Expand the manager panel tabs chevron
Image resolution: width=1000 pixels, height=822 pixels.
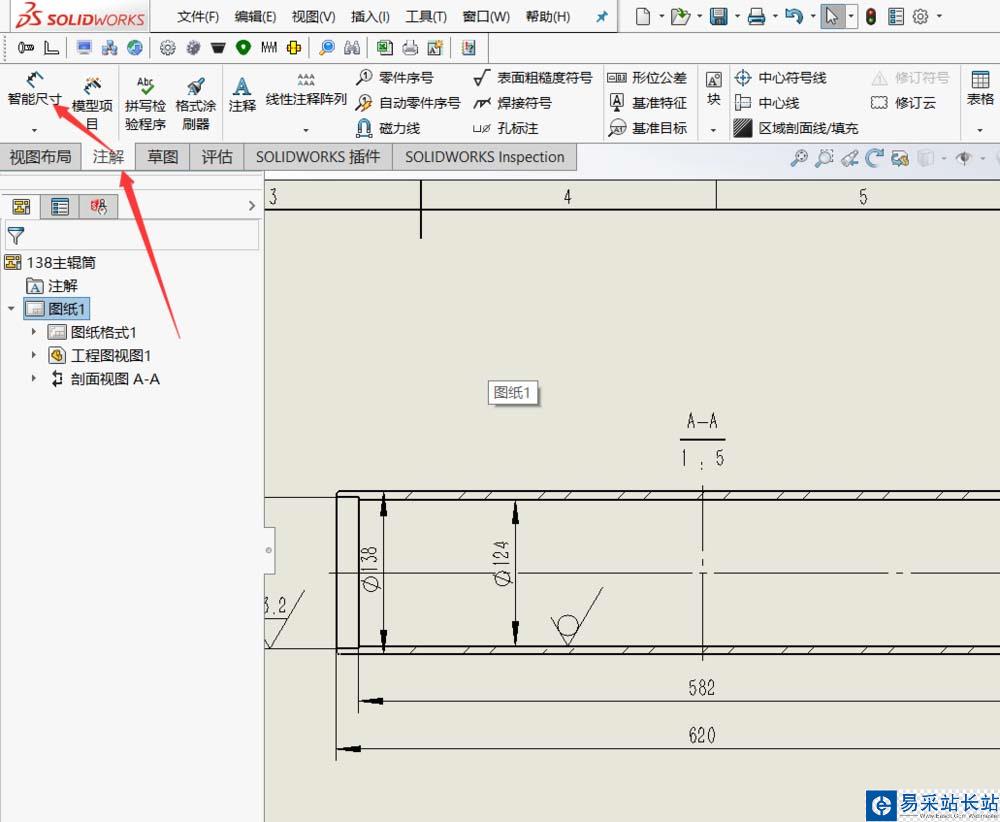tap(251, 206)
